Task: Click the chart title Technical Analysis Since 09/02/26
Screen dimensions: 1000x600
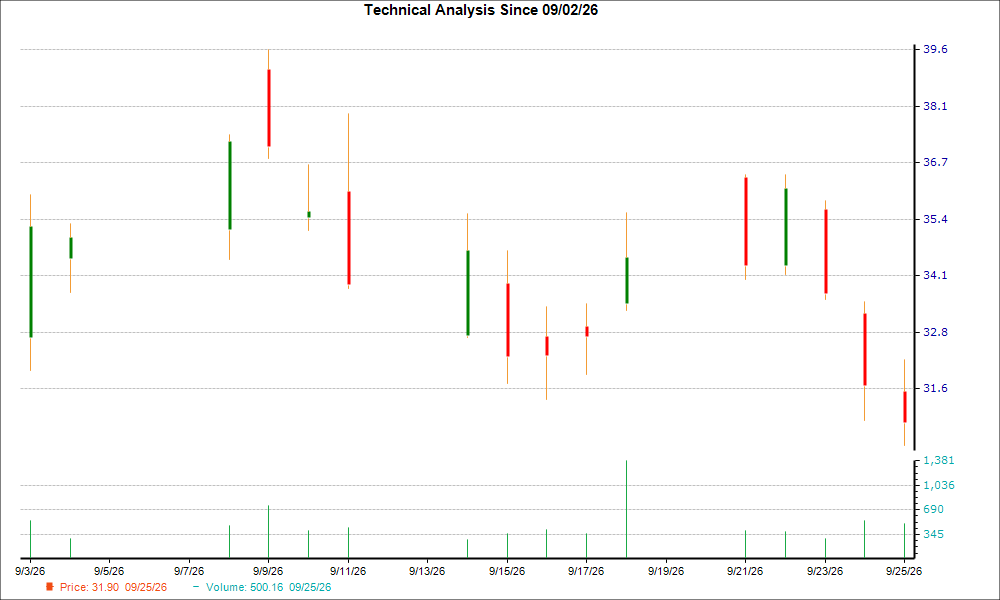Action: point(481,10)
